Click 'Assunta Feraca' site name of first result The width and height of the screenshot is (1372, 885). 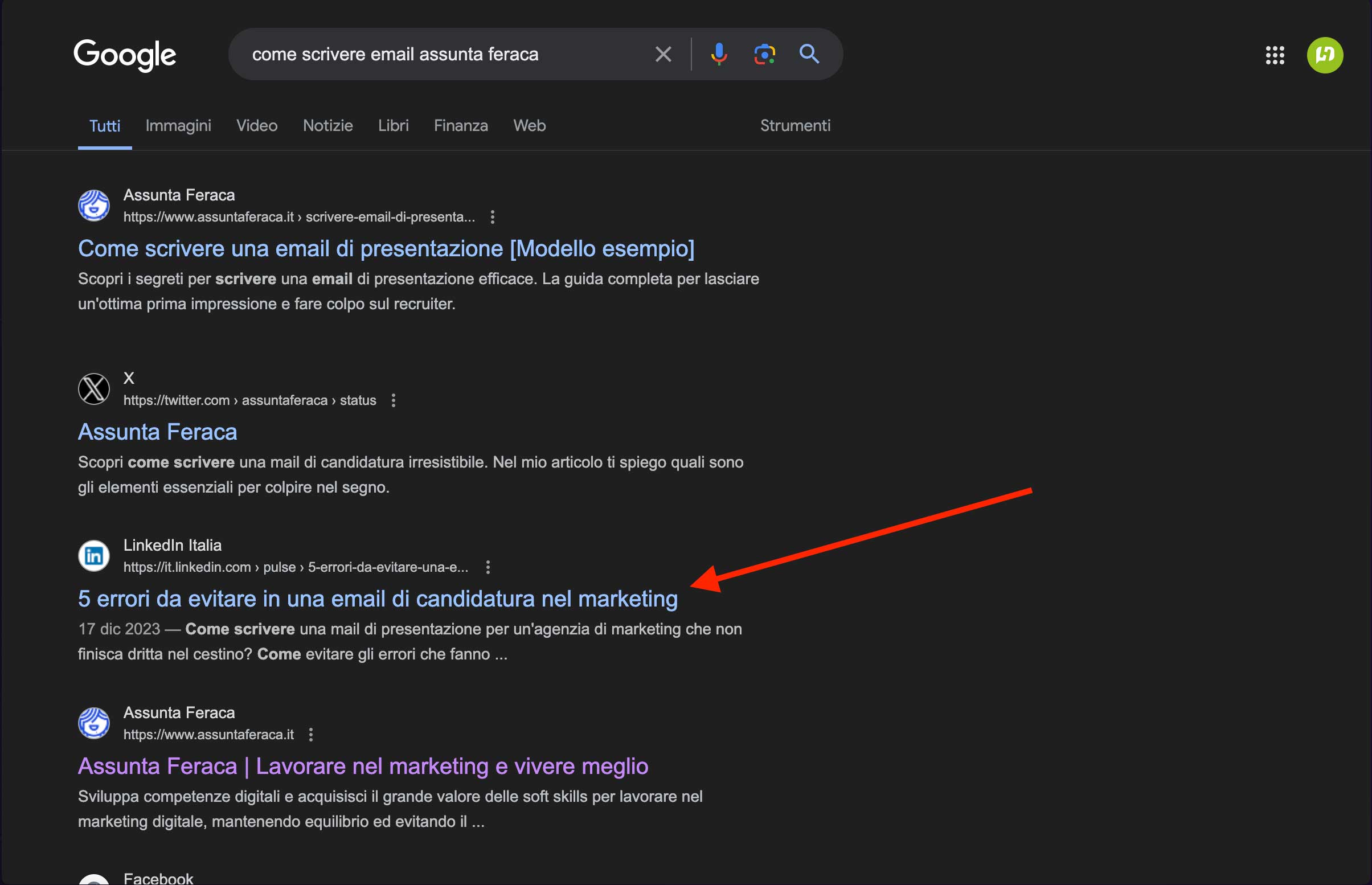[179, 195]
